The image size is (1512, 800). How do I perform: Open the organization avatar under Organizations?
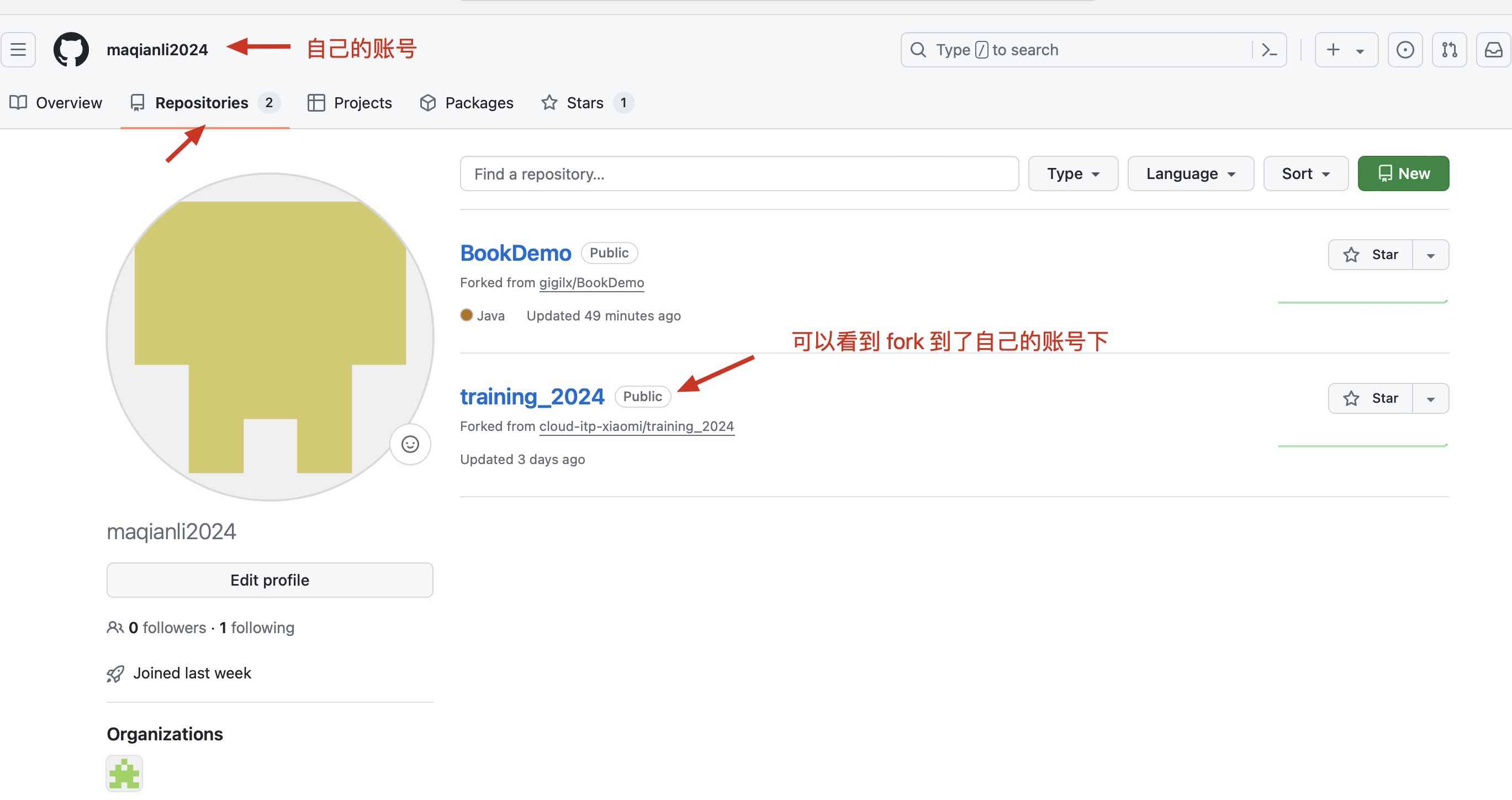(124, 773)
